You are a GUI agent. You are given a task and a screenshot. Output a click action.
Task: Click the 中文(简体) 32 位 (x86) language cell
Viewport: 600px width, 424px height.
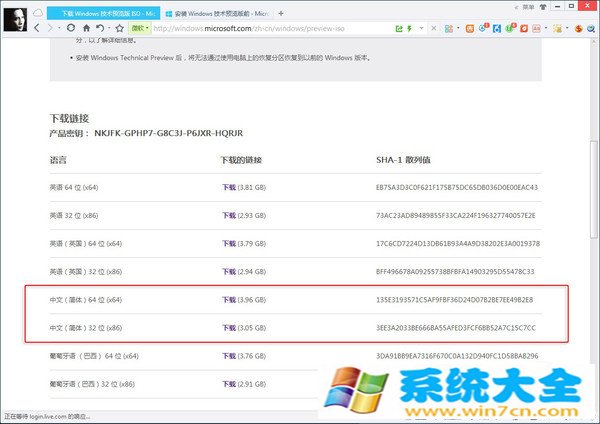pos(86,328)
